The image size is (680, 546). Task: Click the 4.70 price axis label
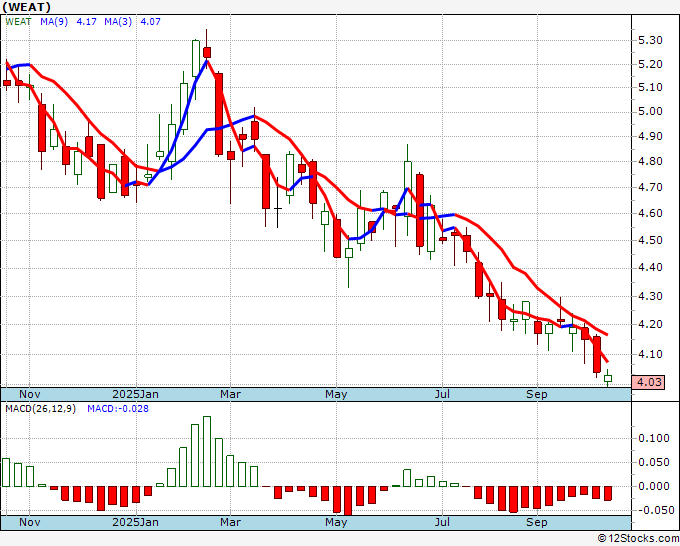click(651, 187)
